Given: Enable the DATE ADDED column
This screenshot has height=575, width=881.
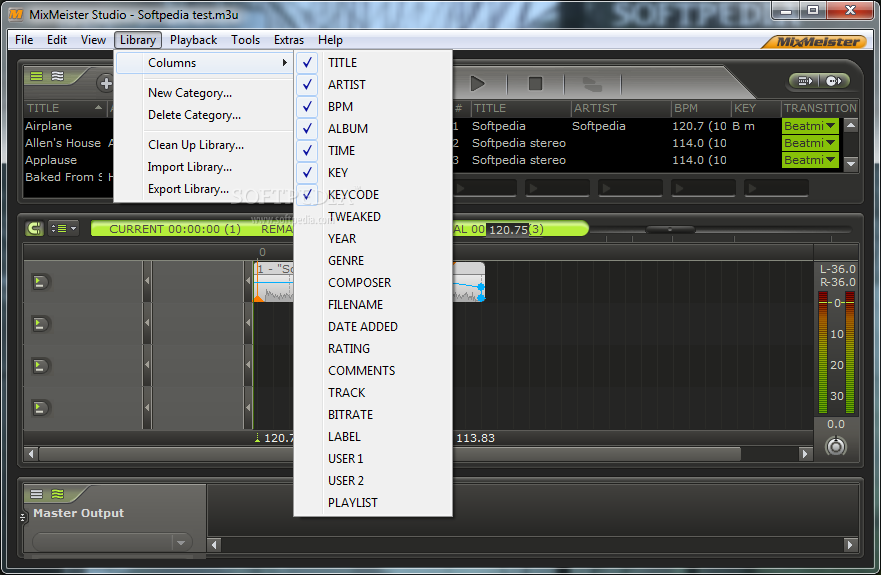Looking at the screenshot, I should (373, 326).
